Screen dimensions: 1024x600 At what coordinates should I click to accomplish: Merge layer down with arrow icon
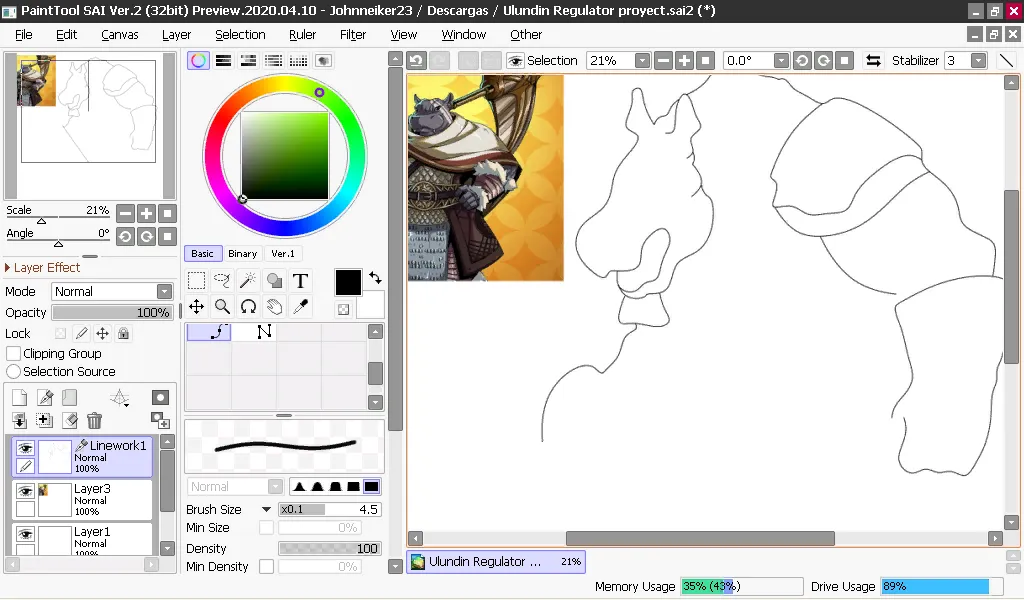click(x=20, y=420)
